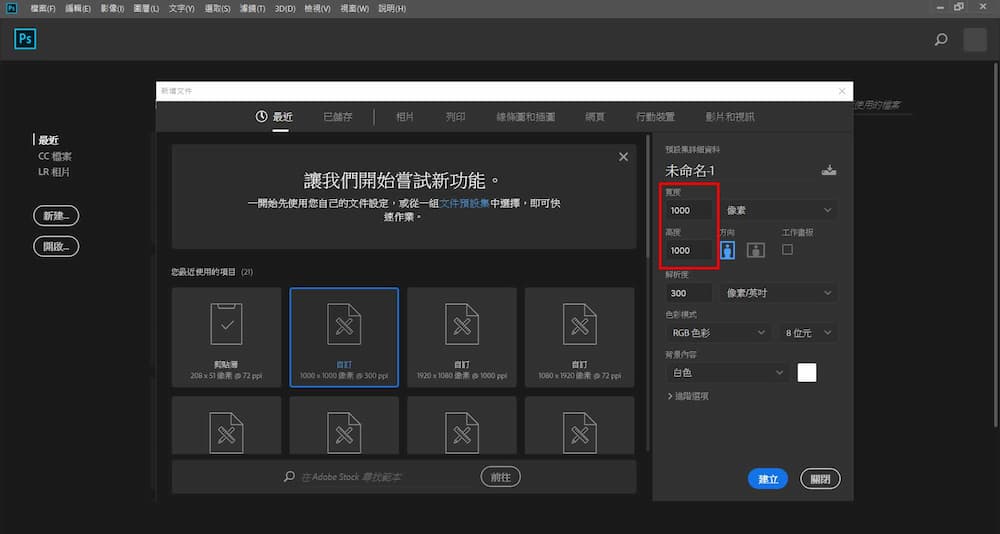1000x534 pixels.
Task: Open the 編輯(E) menu
Action: 78,9
